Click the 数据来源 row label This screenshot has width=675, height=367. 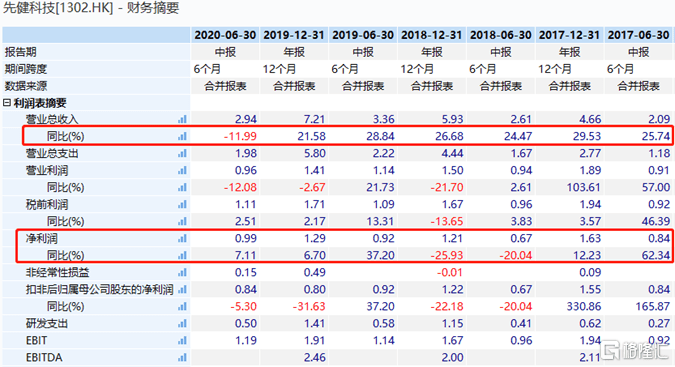point(25,86)
